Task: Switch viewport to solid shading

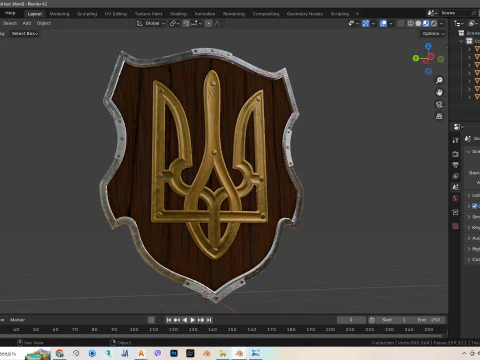Action: pyautogui.click(x=418, y=23)
